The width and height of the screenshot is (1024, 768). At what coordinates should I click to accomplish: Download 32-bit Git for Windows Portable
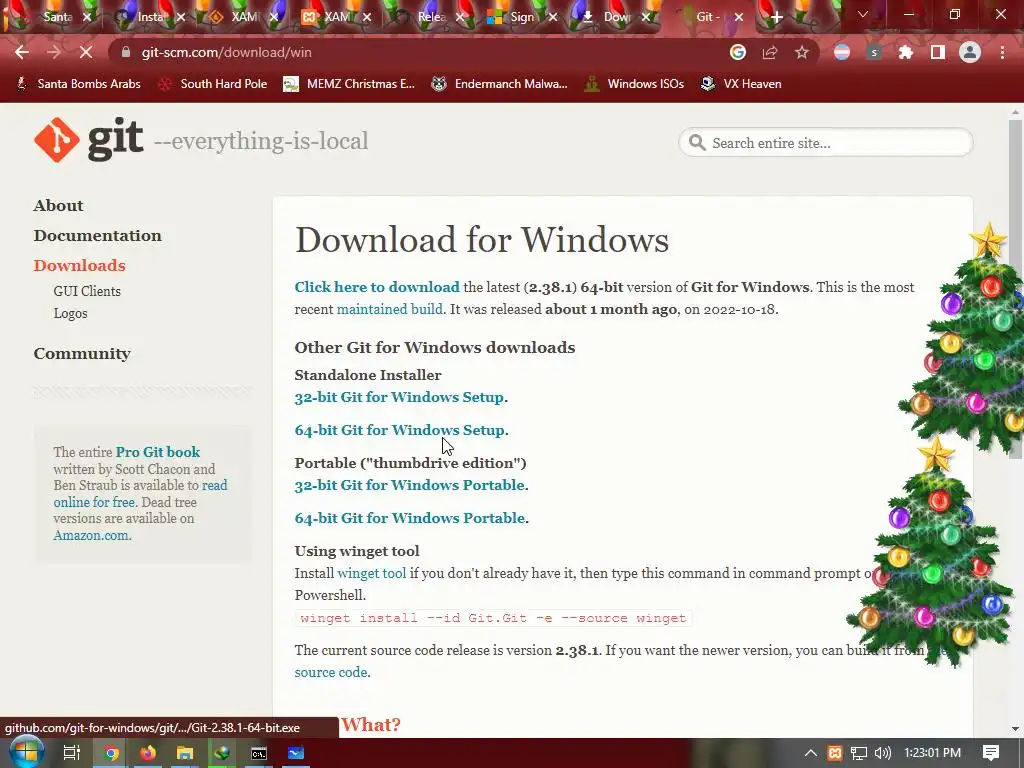coord(409,485)
